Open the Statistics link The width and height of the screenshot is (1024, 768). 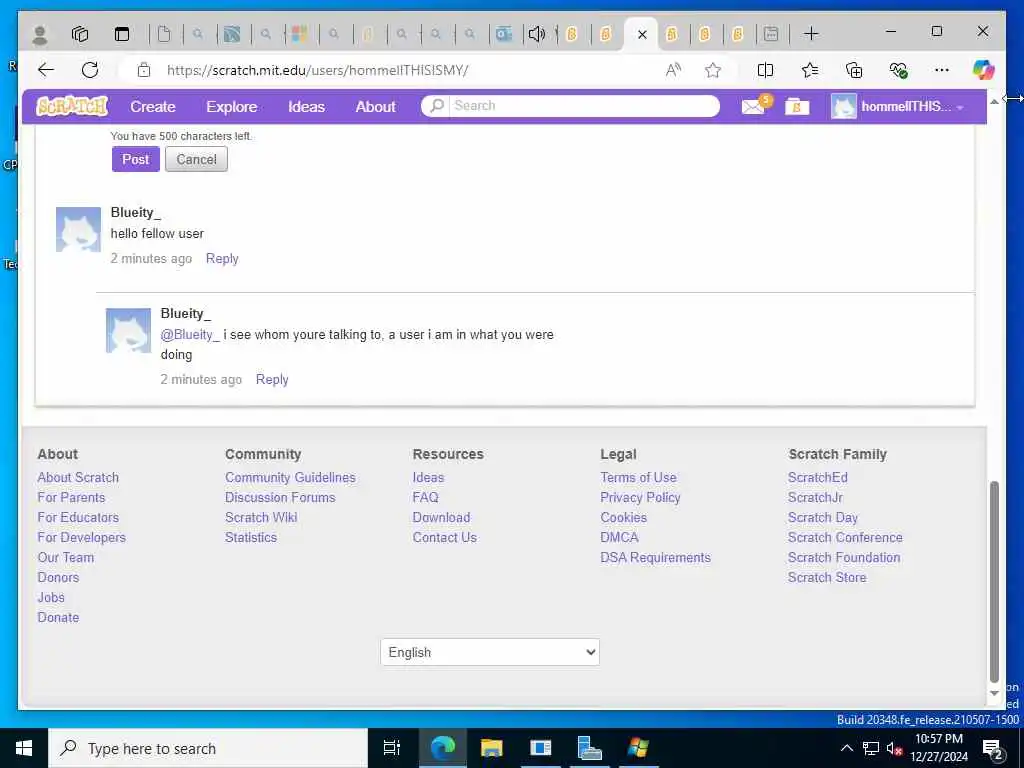pyautogui.click(x=251, y=537)
